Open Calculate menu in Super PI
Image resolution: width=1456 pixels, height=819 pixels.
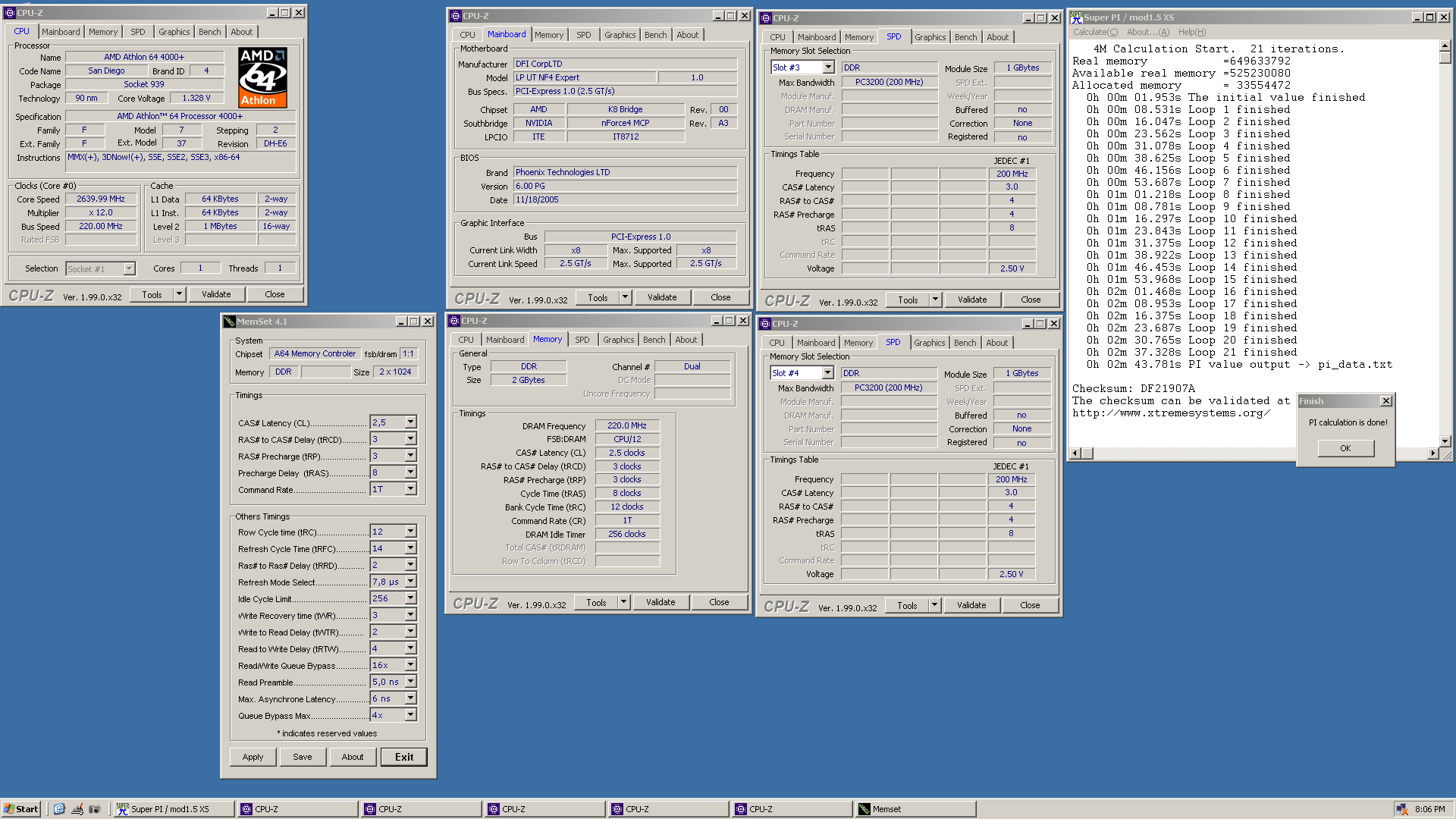coord(1095,32)
